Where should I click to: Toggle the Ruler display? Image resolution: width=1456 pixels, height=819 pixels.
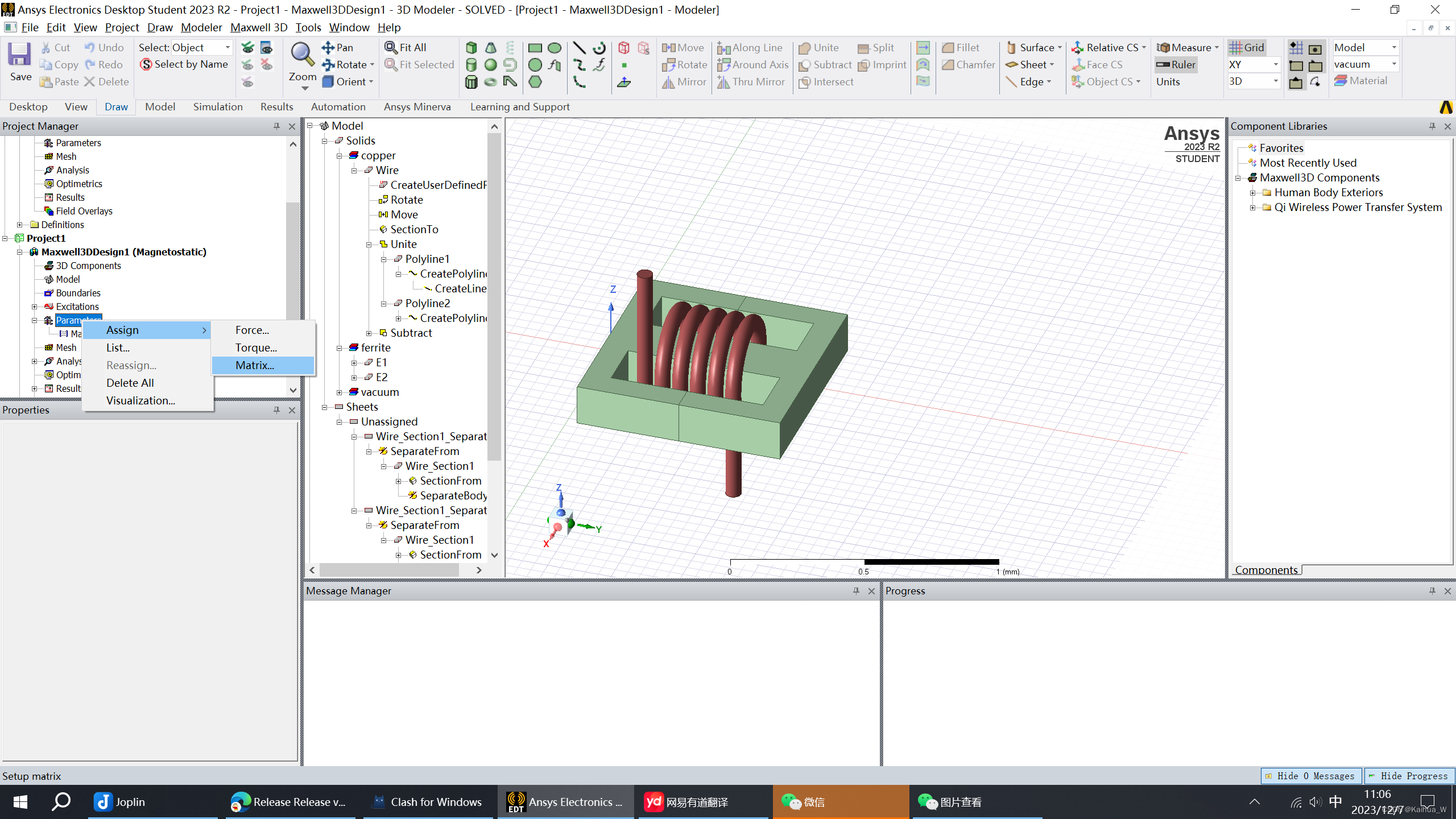point(1176,65)
